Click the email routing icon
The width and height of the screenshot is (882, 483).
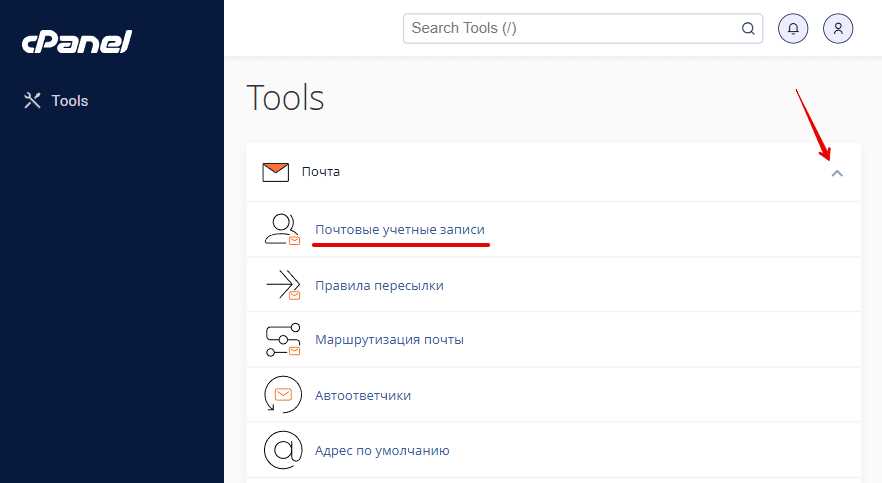coord(282,340)
